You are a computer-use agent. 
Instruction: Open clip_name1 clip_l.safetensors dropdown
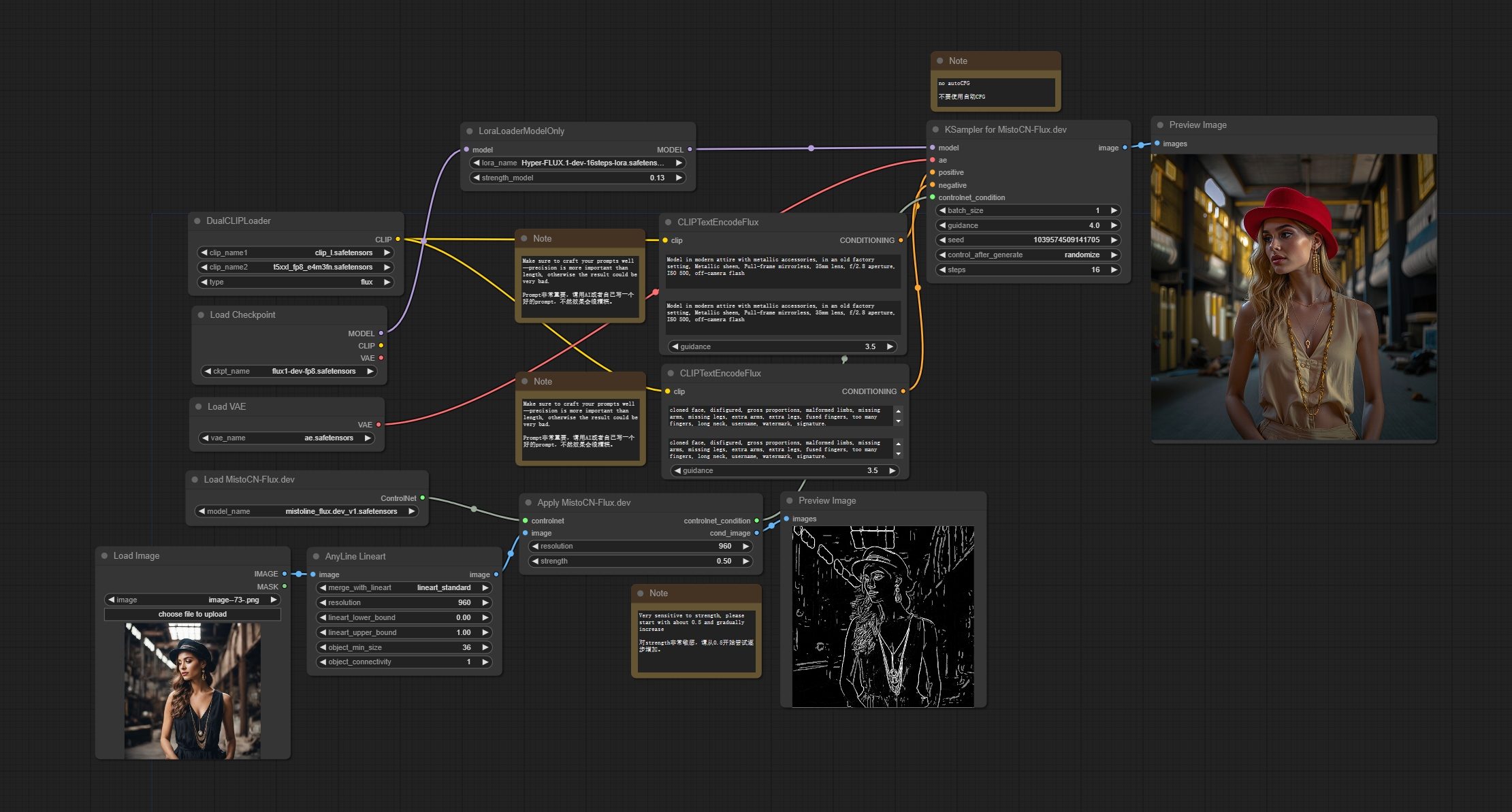tap(295, 253)
